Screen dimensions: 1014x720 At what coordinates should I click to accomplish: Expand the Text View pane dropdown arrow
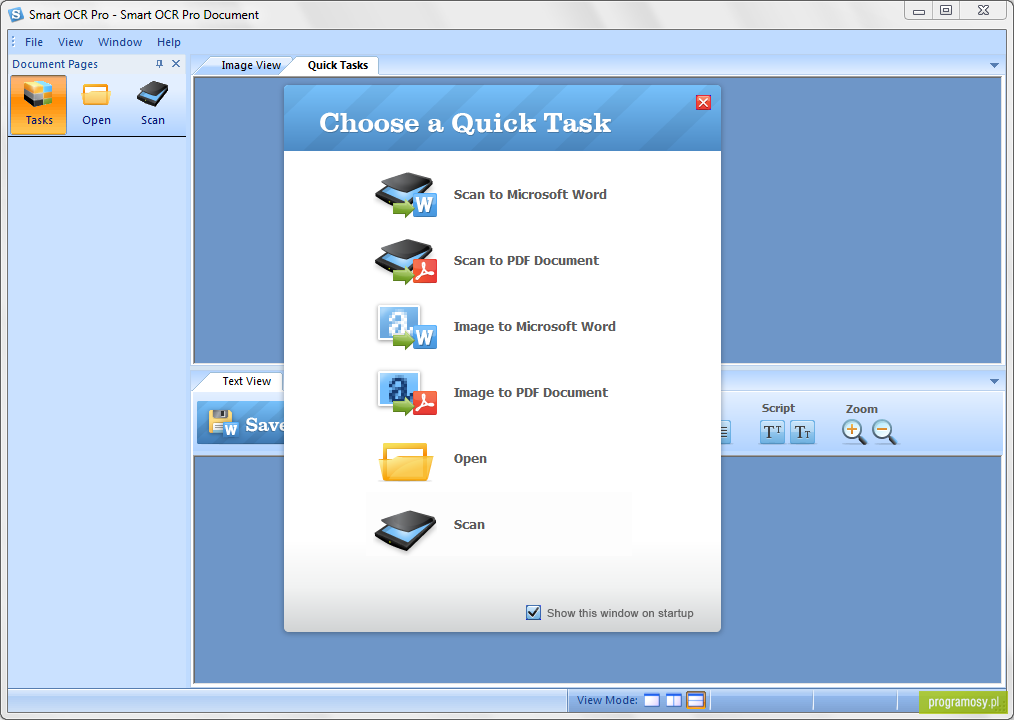pyautogui.click(x=994, y=382)
